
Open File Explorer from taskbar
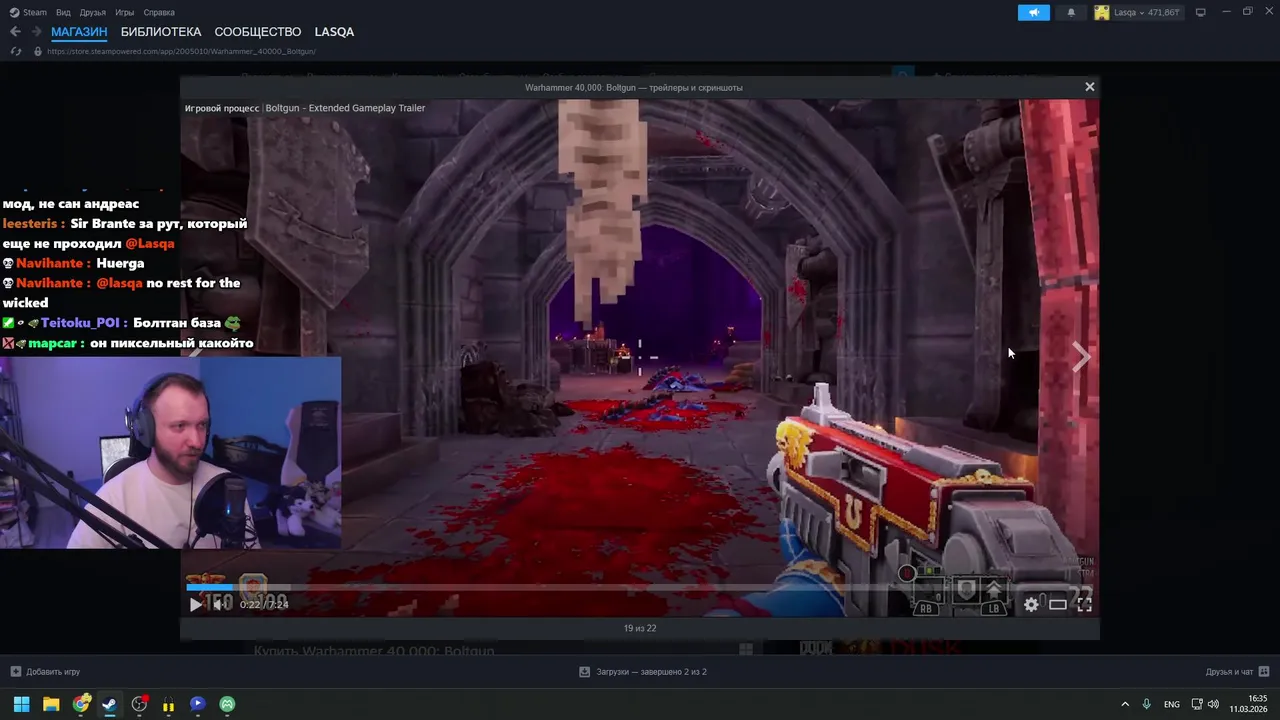tap(51, 704)
